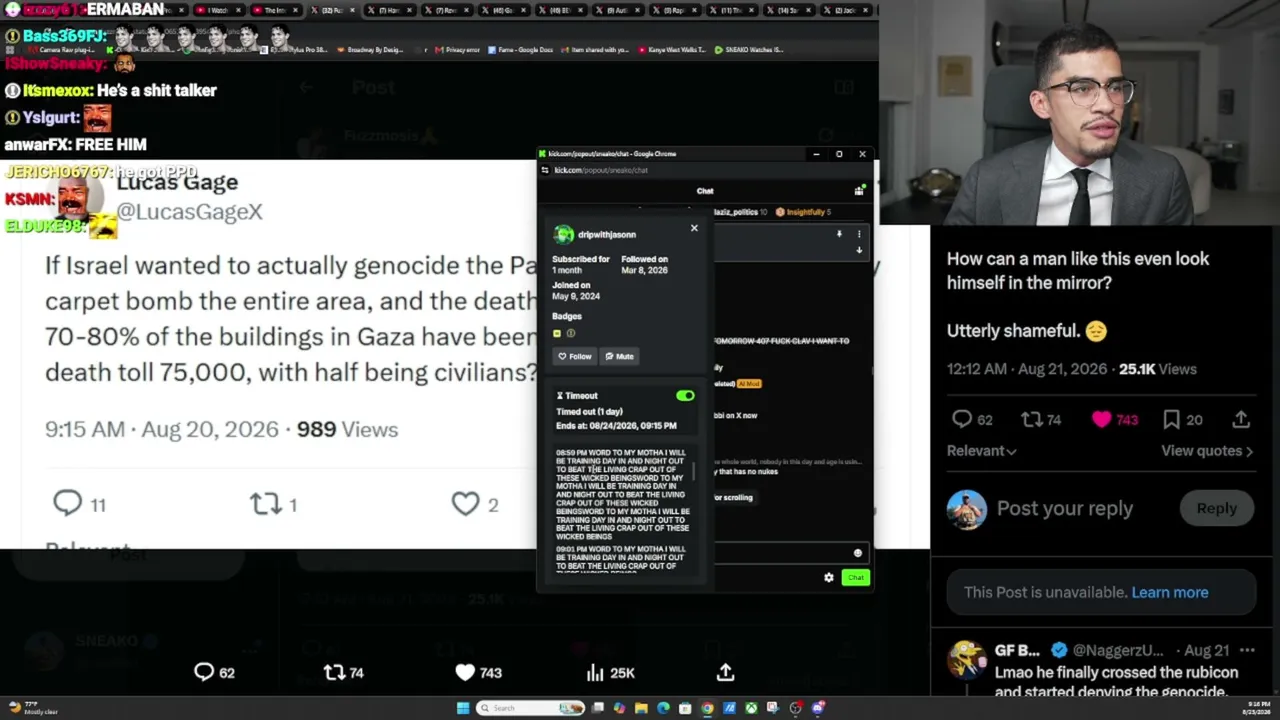
Task: Open the Privacy error bookmark
Action: pyautogui.click(x=457, y=49)
